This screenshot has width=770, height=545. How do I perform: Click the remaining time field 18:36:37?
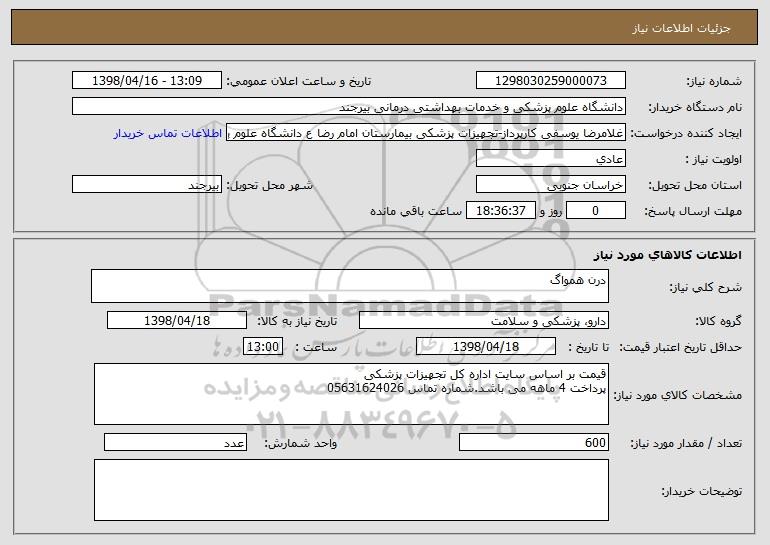click(500, 211)
